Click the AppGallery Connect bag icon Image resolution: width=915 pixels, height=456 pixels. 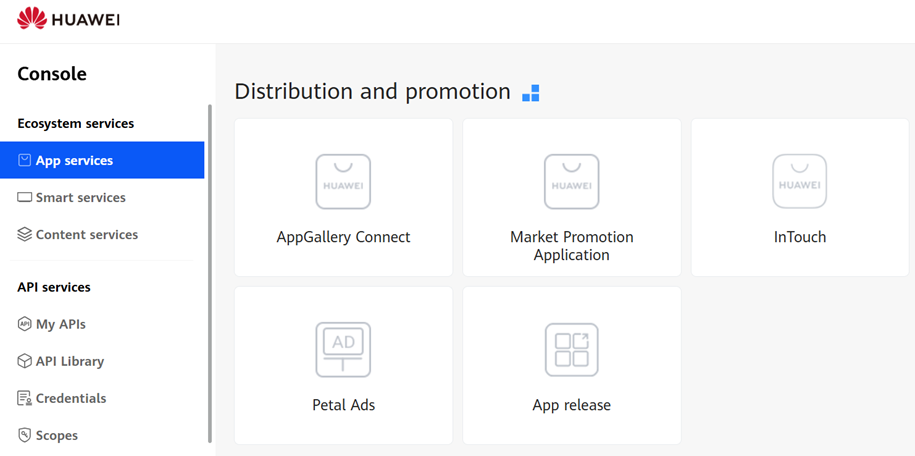[x=343, y=181]
